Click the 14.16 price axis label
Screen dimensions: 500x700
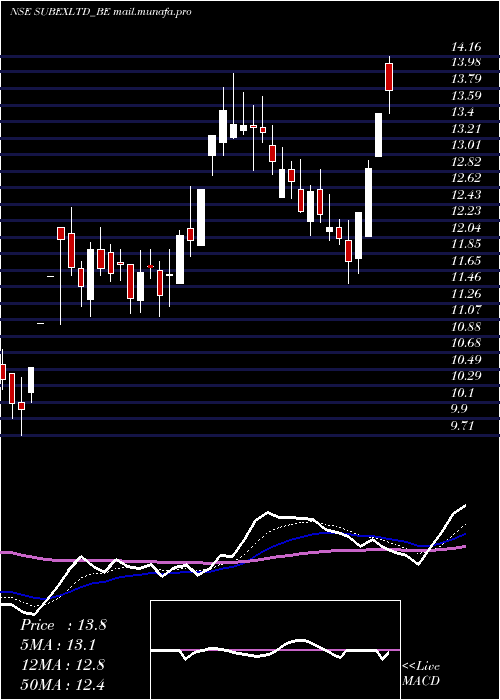pyautogui.click(x=467, y=46)
